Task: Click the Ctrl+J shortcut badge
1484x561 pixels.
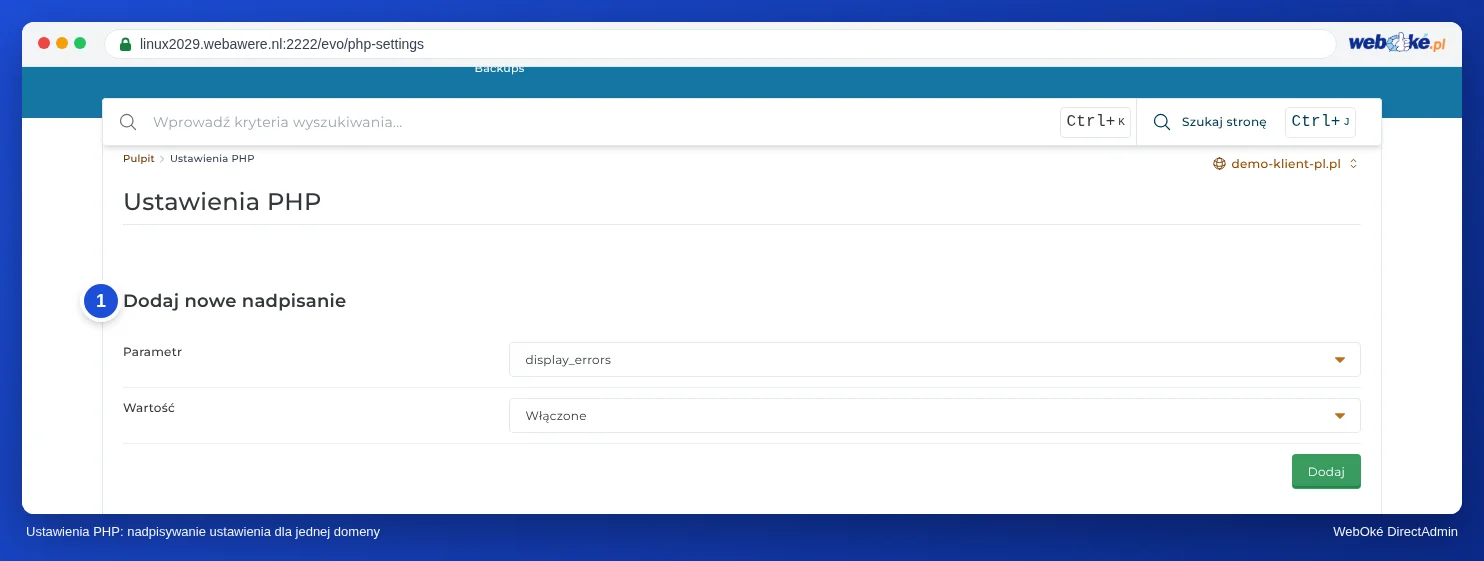Action: 1320,122
